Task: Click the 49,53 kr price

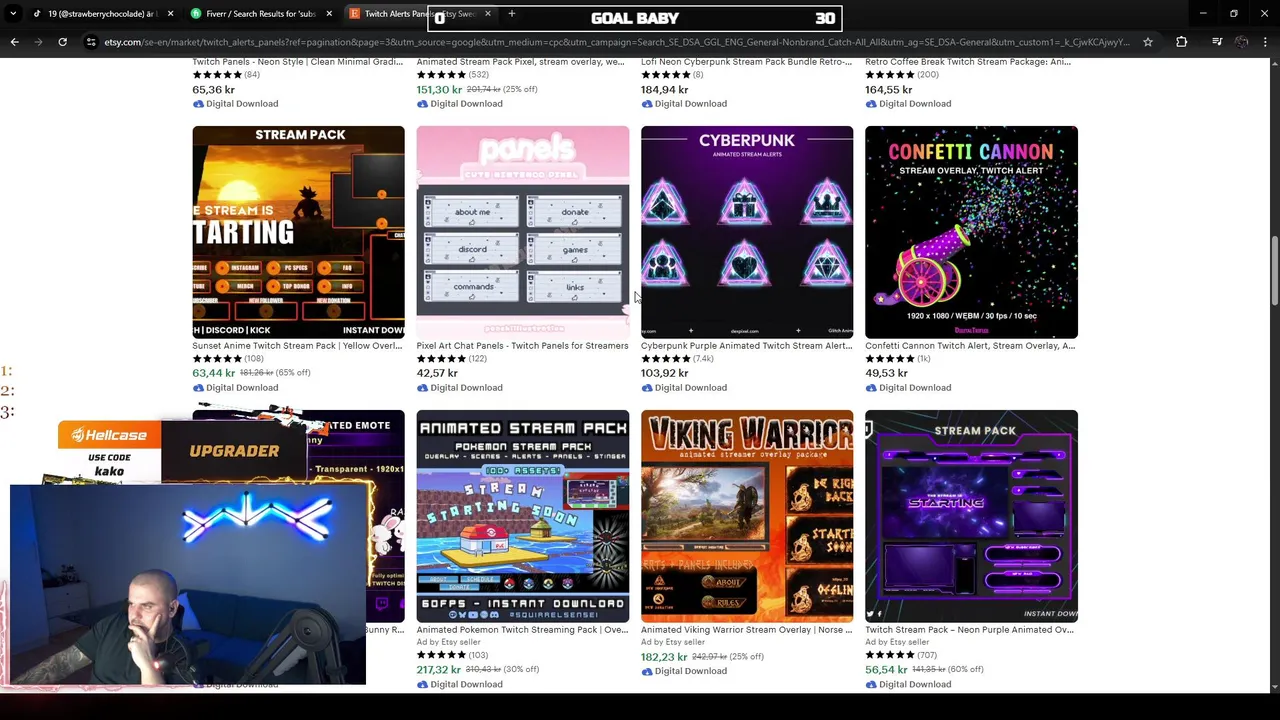Action: [886, 373]
